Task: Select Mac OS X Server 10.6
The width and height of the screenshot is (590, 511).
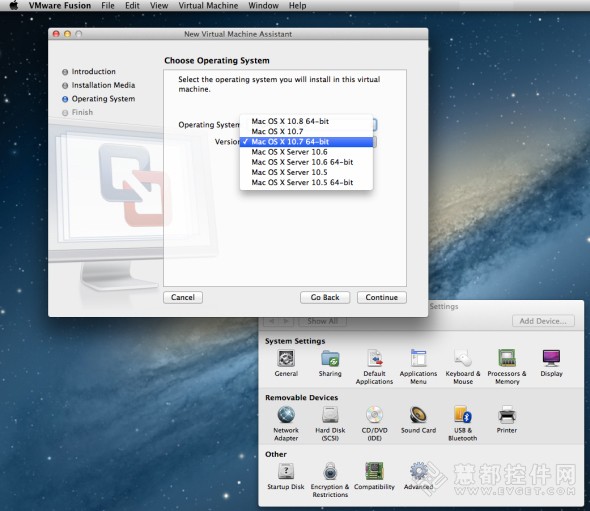Action: point(307,152)
